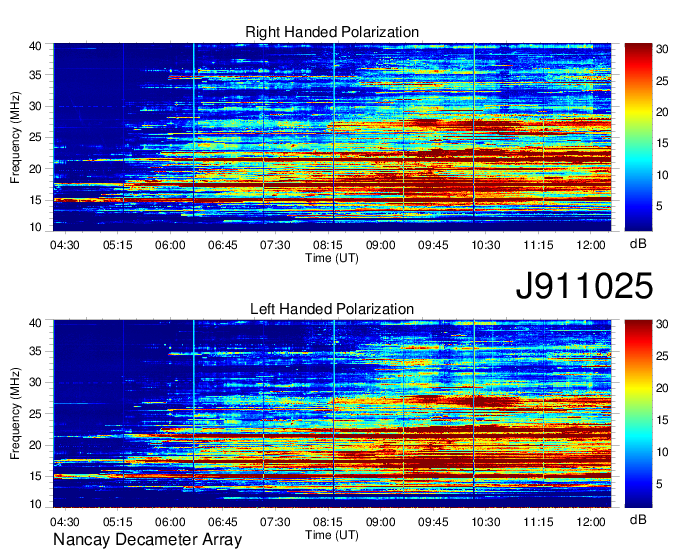Click the 04:30 tick on top time axis
This screenshot has width=680, height=552.
(x=65, y=245)
